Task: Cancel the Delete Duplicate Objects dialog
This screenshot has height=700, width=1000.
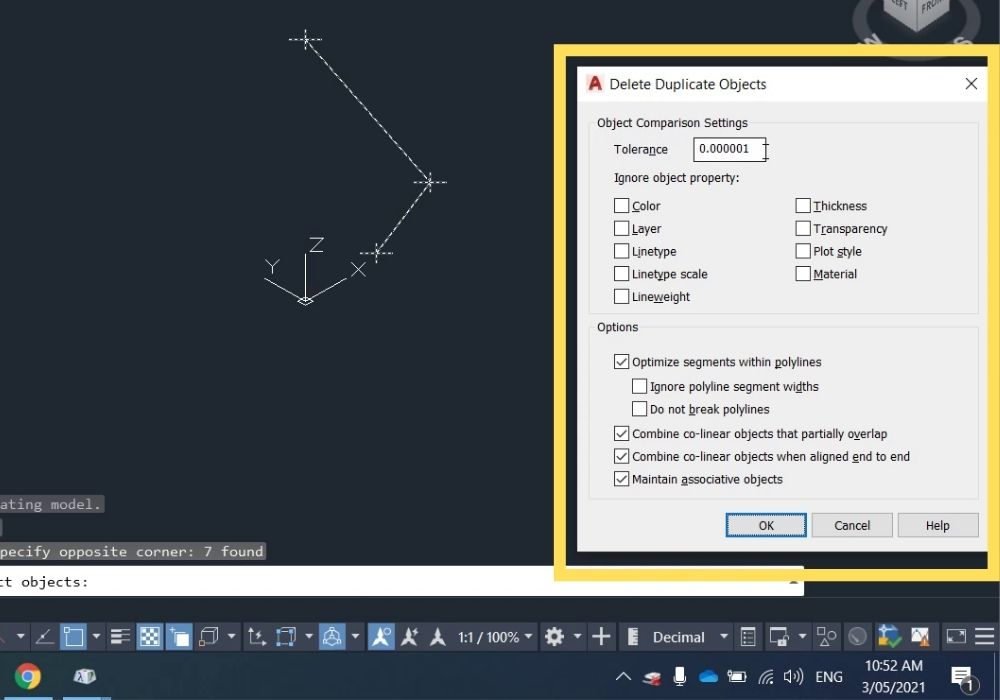Action: point(852,525)
